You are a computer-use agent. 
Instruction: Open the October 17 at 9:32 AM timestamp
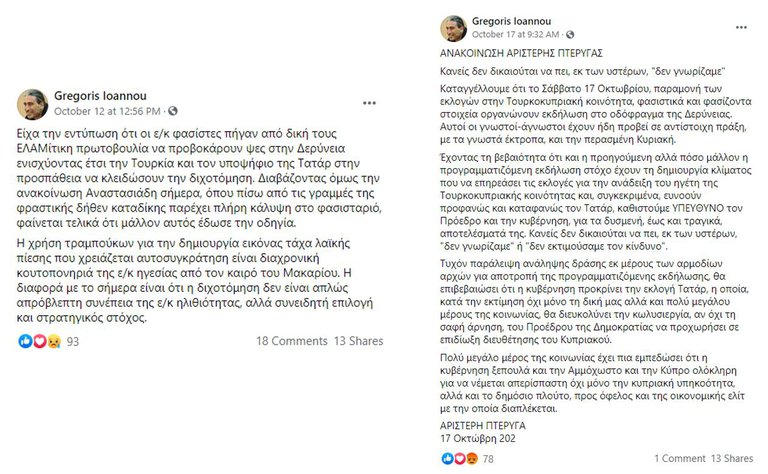pyautogui.click(x=516, y=36)
